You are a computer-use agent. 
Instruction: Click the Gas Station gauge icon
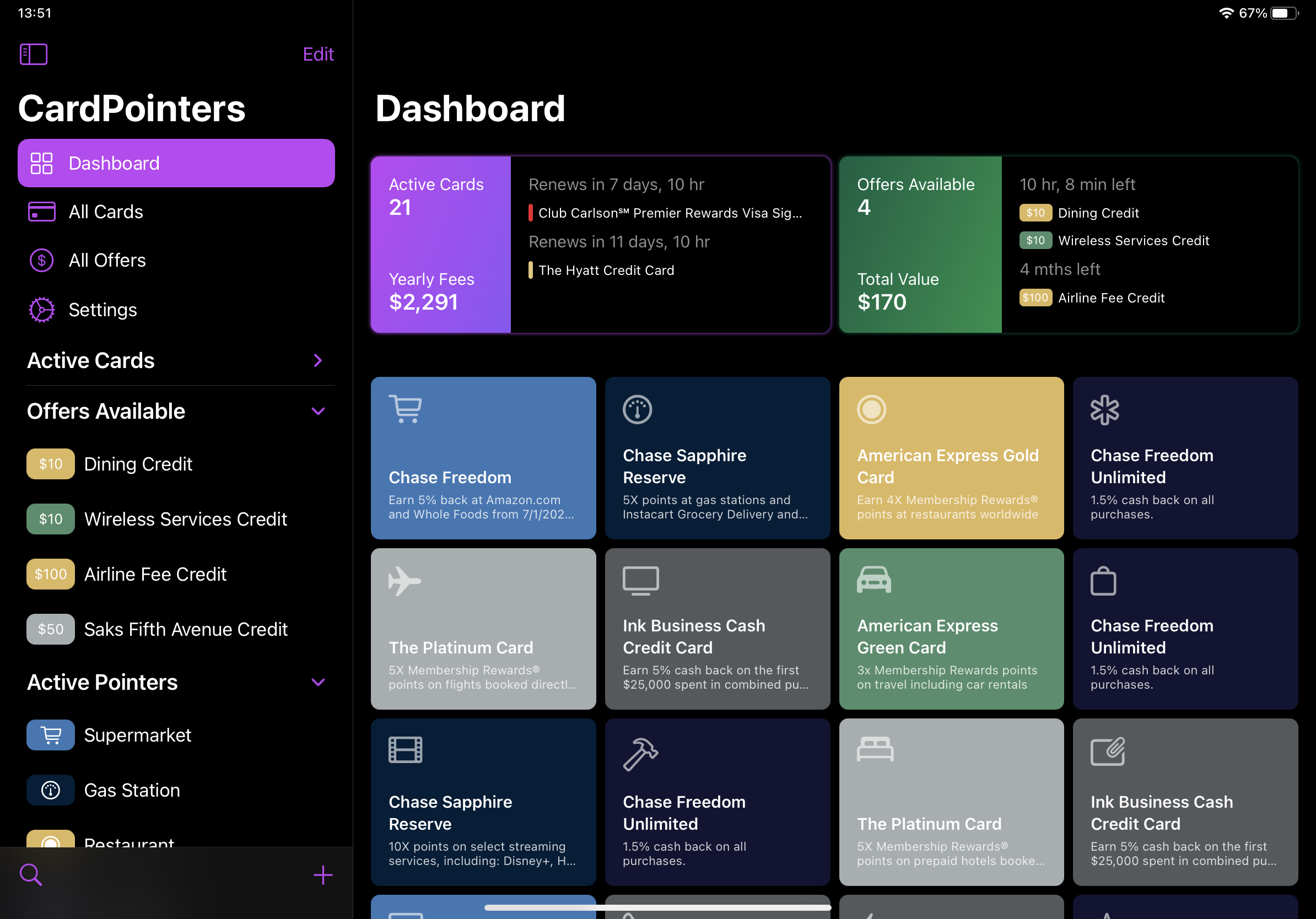pos(51,790)
